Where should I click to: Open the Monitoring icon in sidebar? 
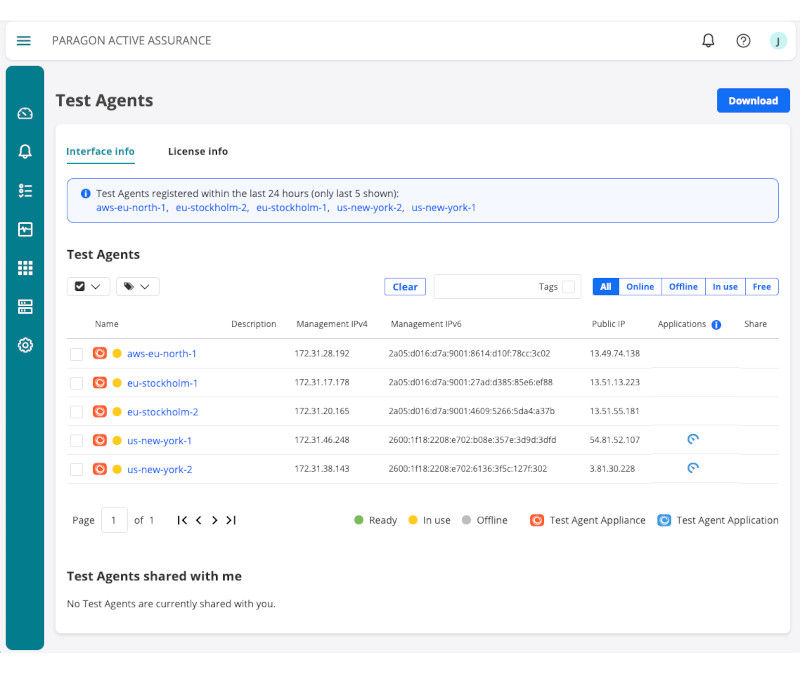click(25, 228)
